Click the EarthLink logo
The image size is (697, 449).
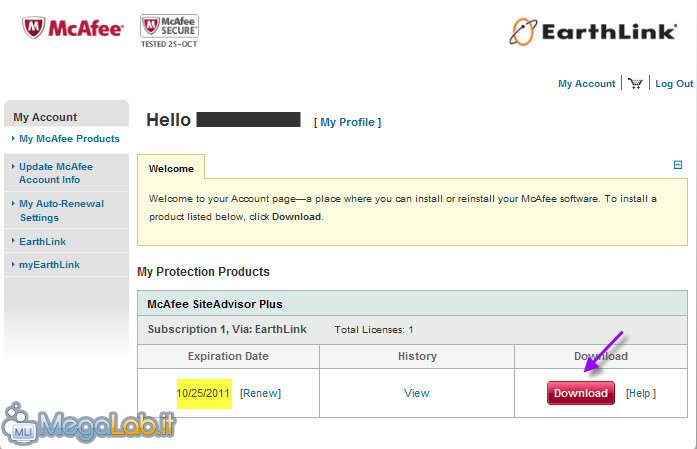point(593,32)
